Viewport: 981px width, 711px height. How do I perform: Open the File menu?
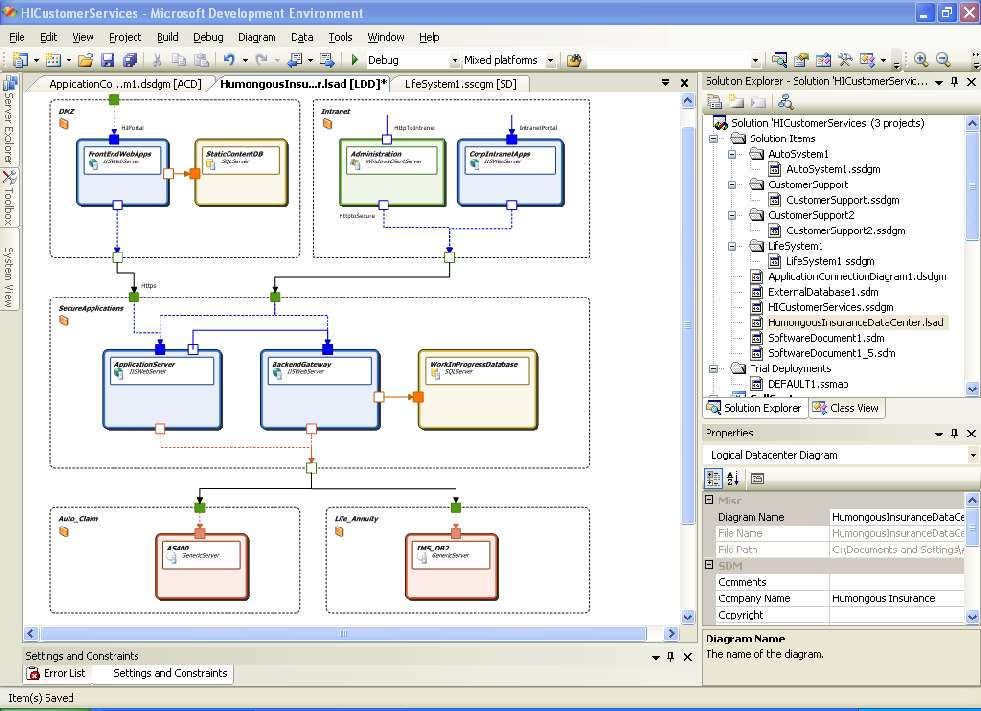point(17,37)
